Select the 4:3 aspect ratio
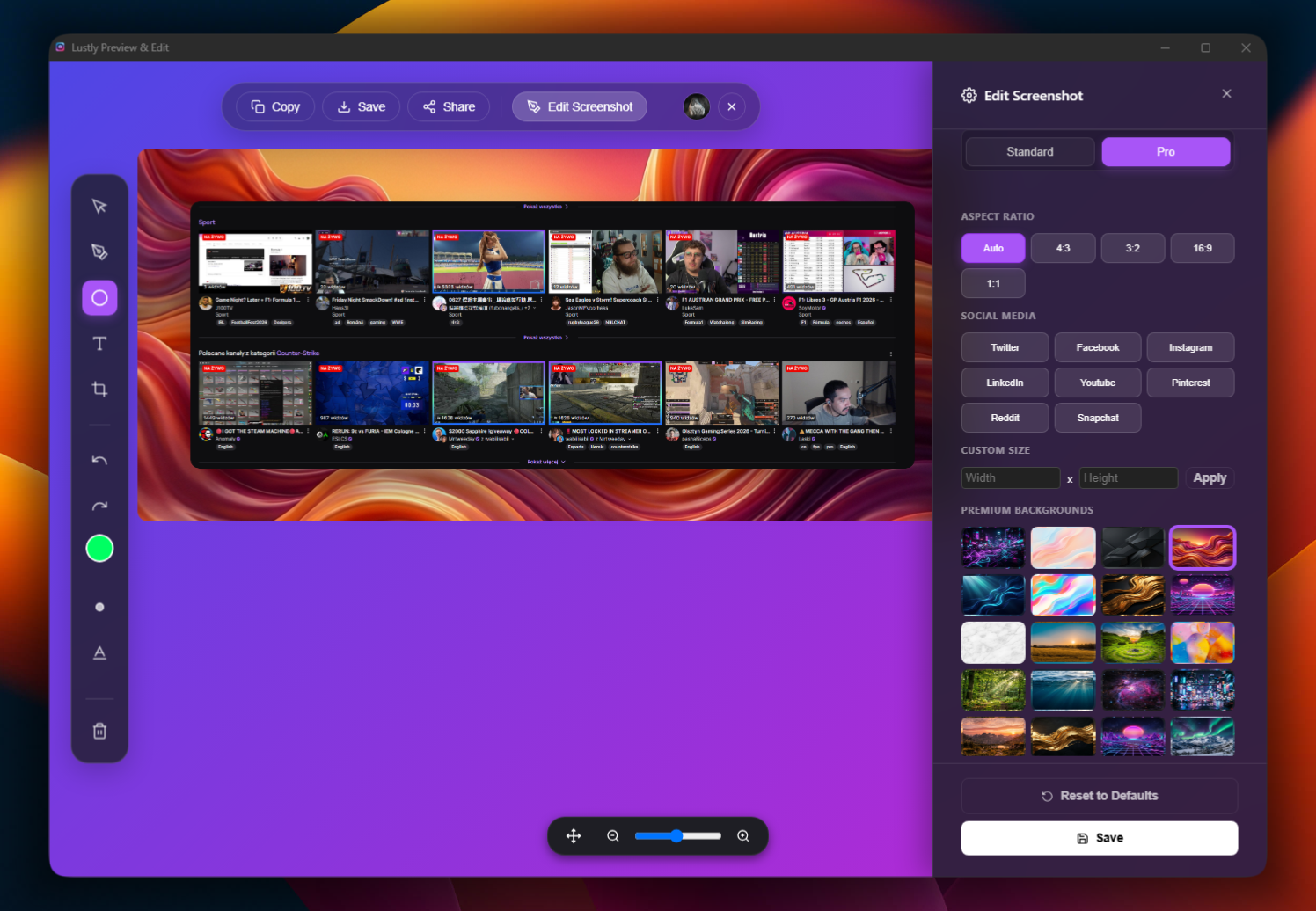Image resolution: width=1316 pixels, height=911 pixels. click(1064, 248)
